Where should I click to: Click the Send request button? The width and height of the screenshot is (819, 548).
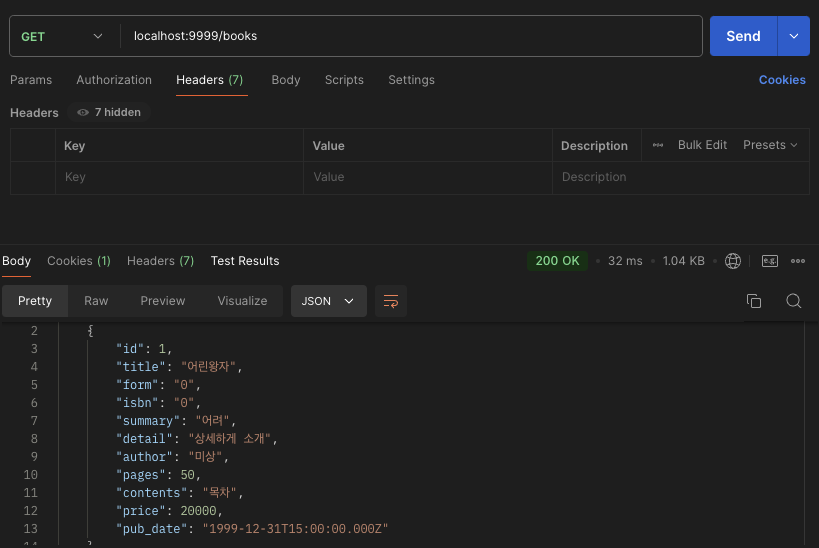(x=743, y=36)
